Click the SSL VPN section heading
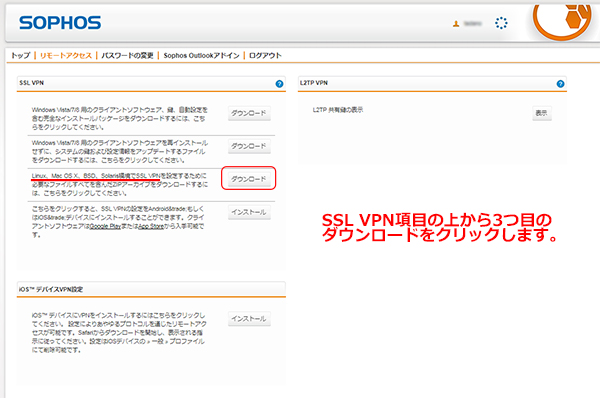 (x=31, y=83)
